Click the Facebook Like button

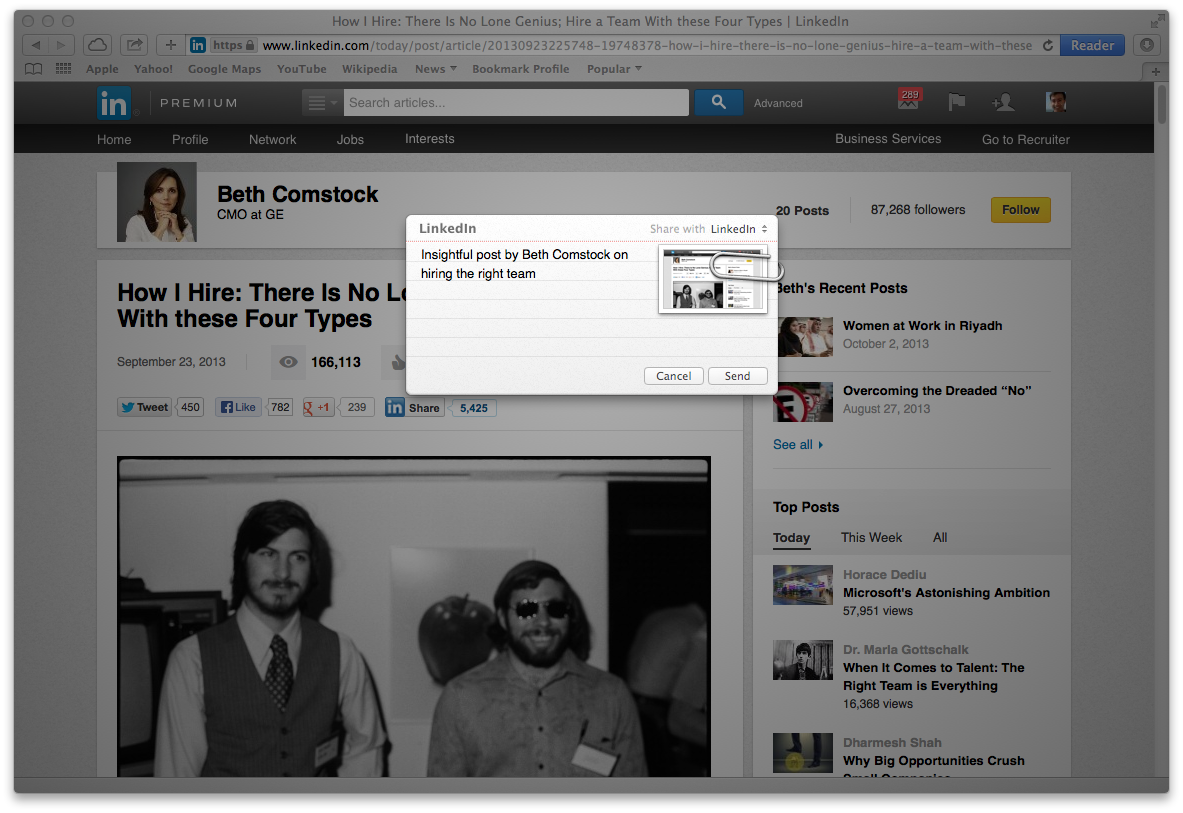coord(238,407)
